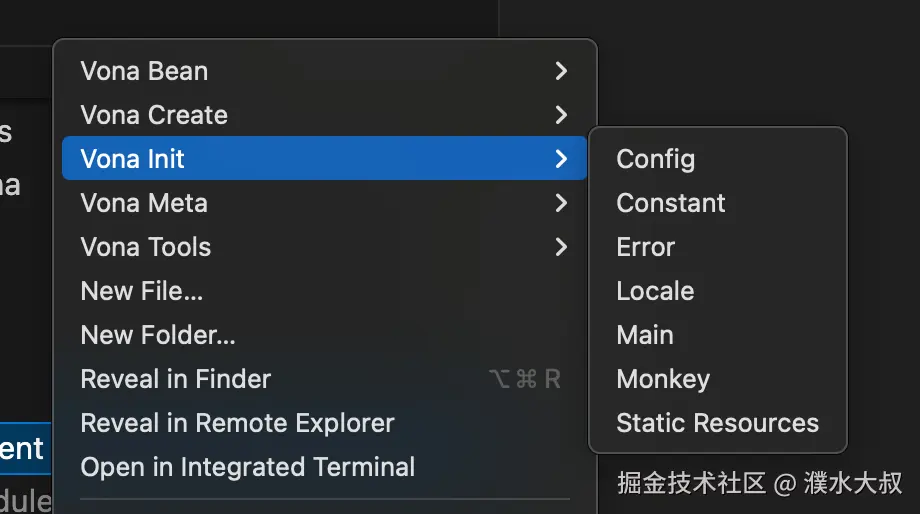Open the Vona Bean submenu
Image resolution: width=920 pixels, height=514 pixels.
coord(145,71)
